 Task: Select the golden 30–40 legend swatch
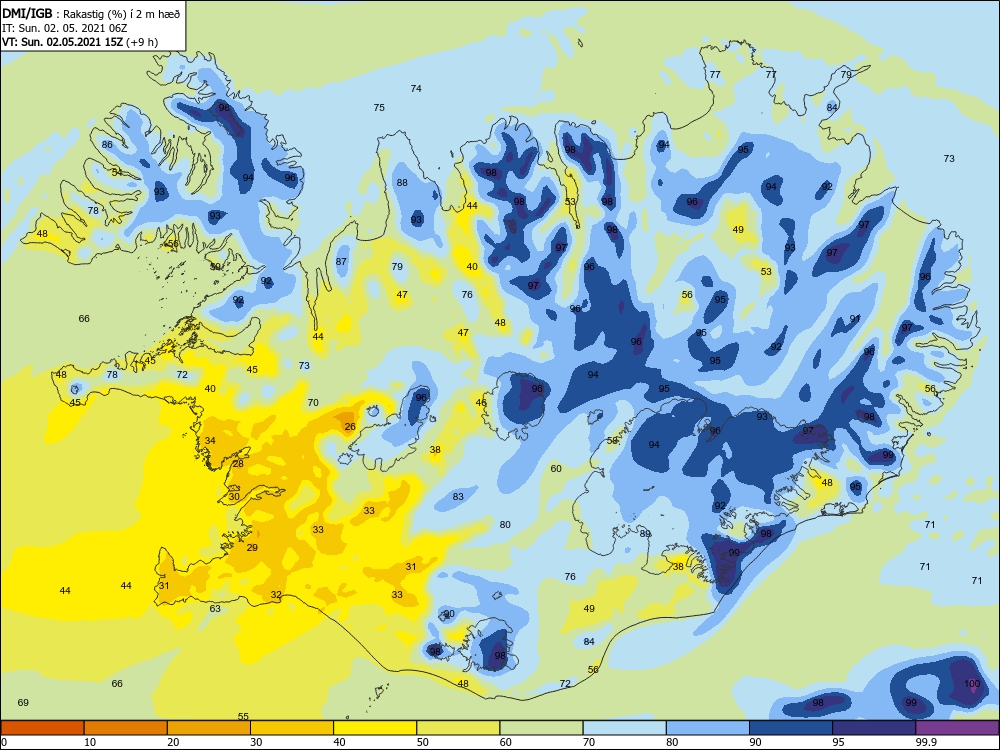(x=292, y=728)
